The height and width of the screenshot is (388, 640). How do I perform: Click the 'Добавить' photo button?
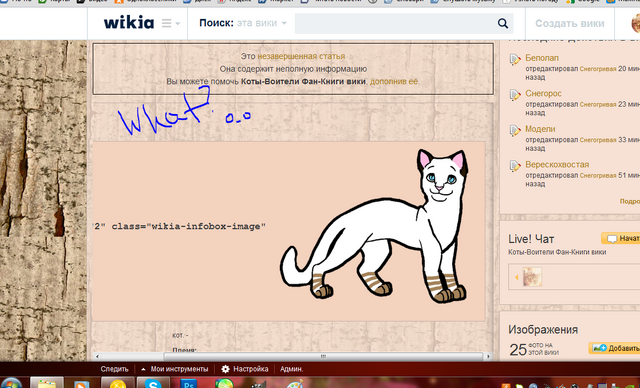(x=615, y=348)
